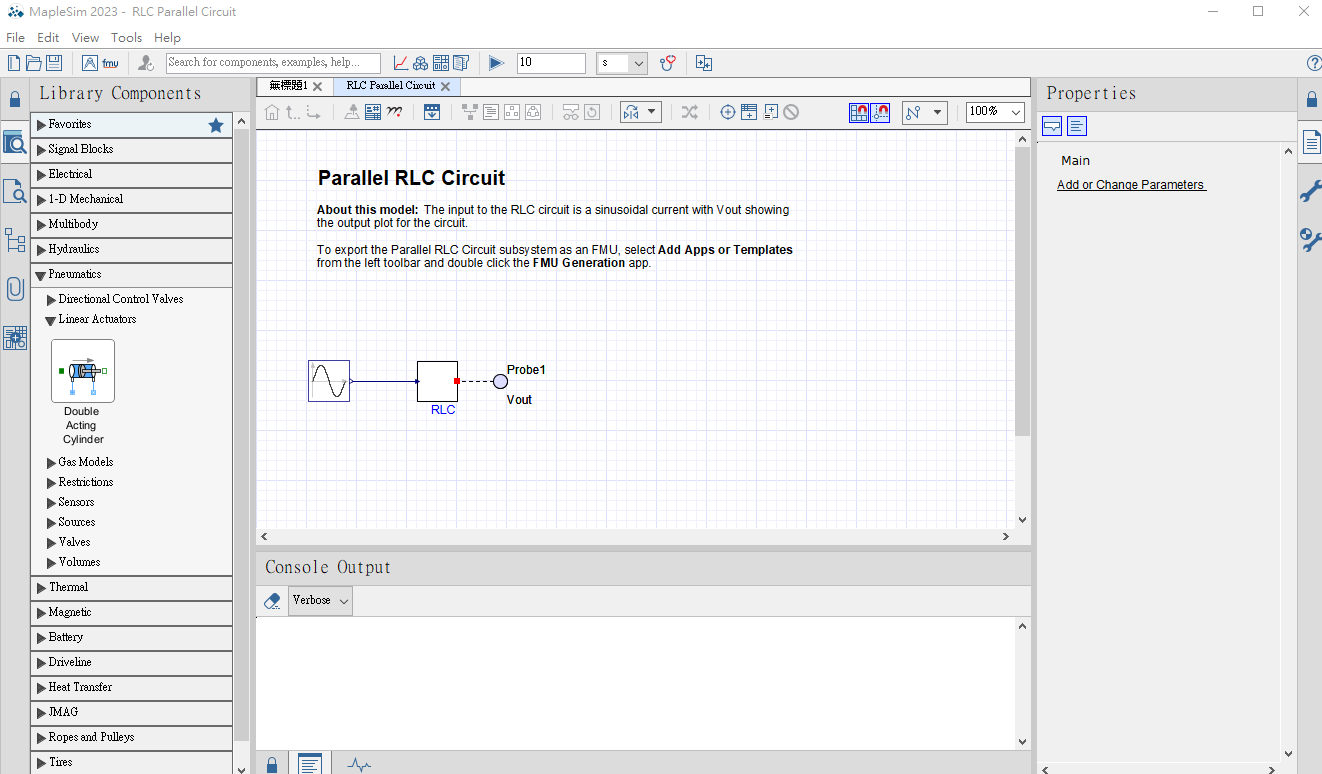
Task: Click the canvas vertical scrollbar
Action: (x=1022, y=291)
